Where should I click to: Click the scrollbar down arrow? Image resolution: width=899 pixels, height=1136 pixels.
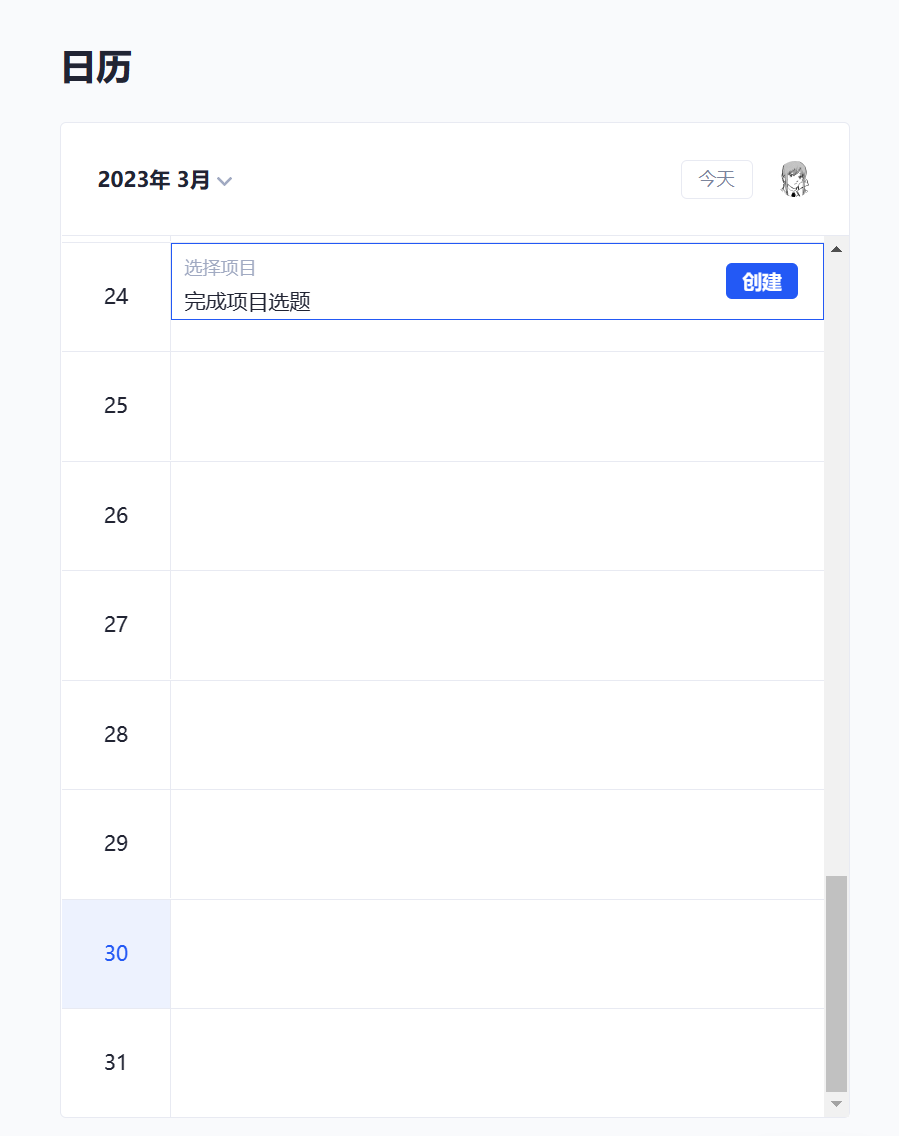837,1104
